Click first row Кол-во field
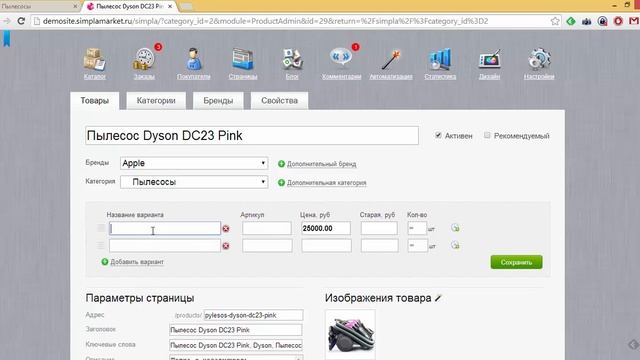The height and width of the screenshot is (360, 640). coord(417,228)
